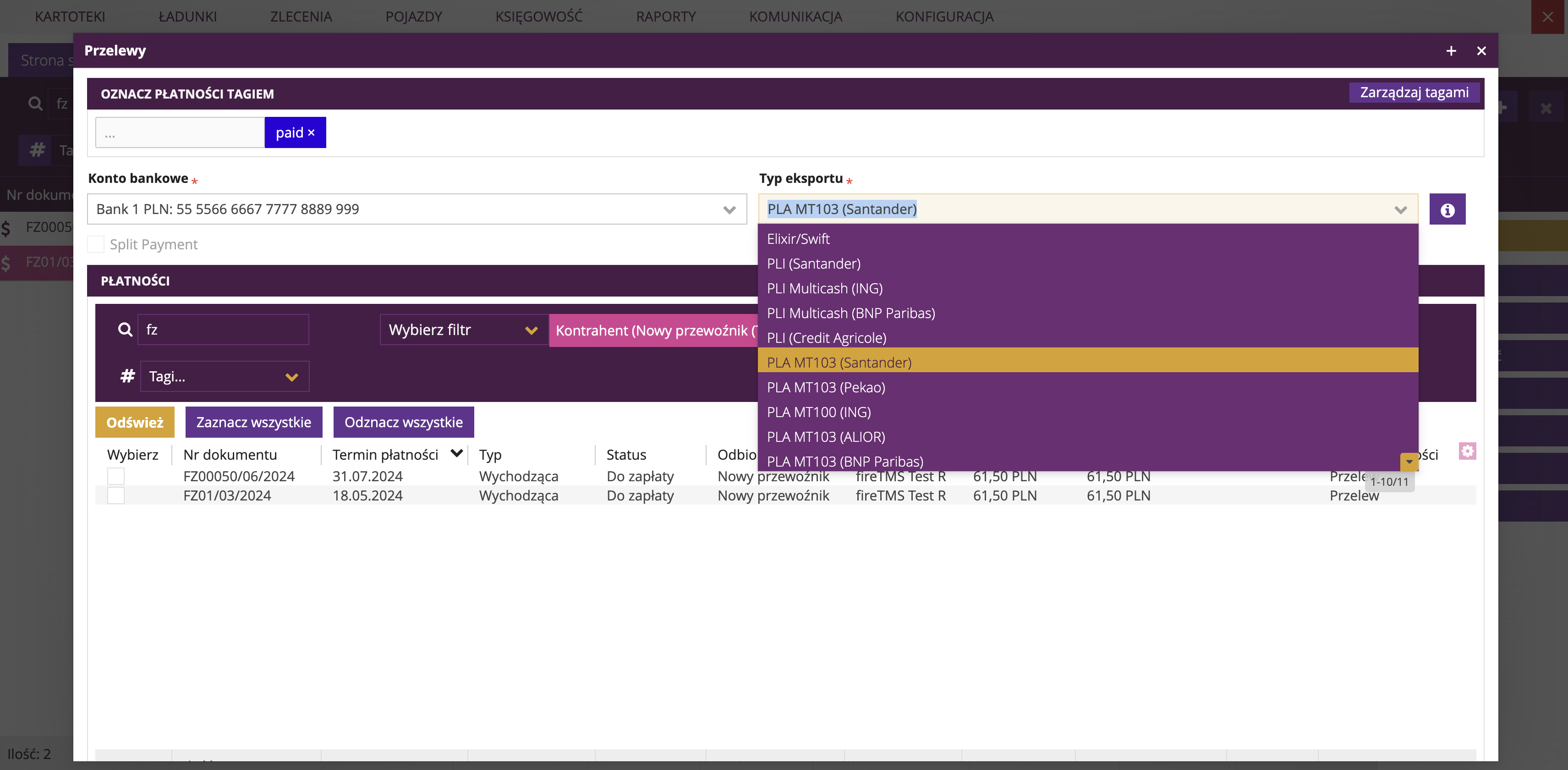This screenshot has width=1568, height=770.
Task: Select checkbox for FZ01/03/2024 row
Action: click(x=115, y=495)
